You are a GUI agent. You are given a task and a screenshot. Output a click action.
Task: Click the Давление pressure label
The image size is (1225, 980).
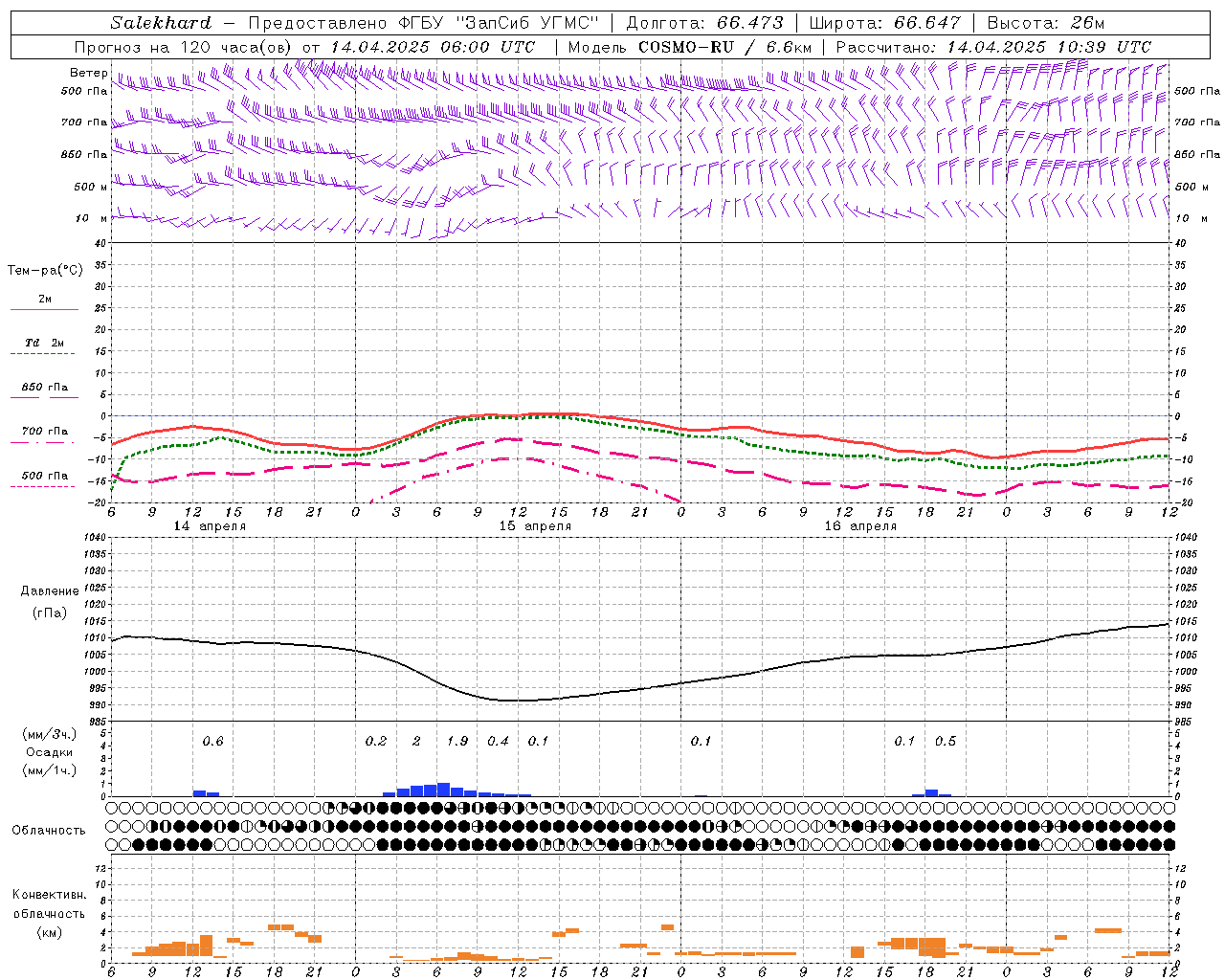point(50,591)
